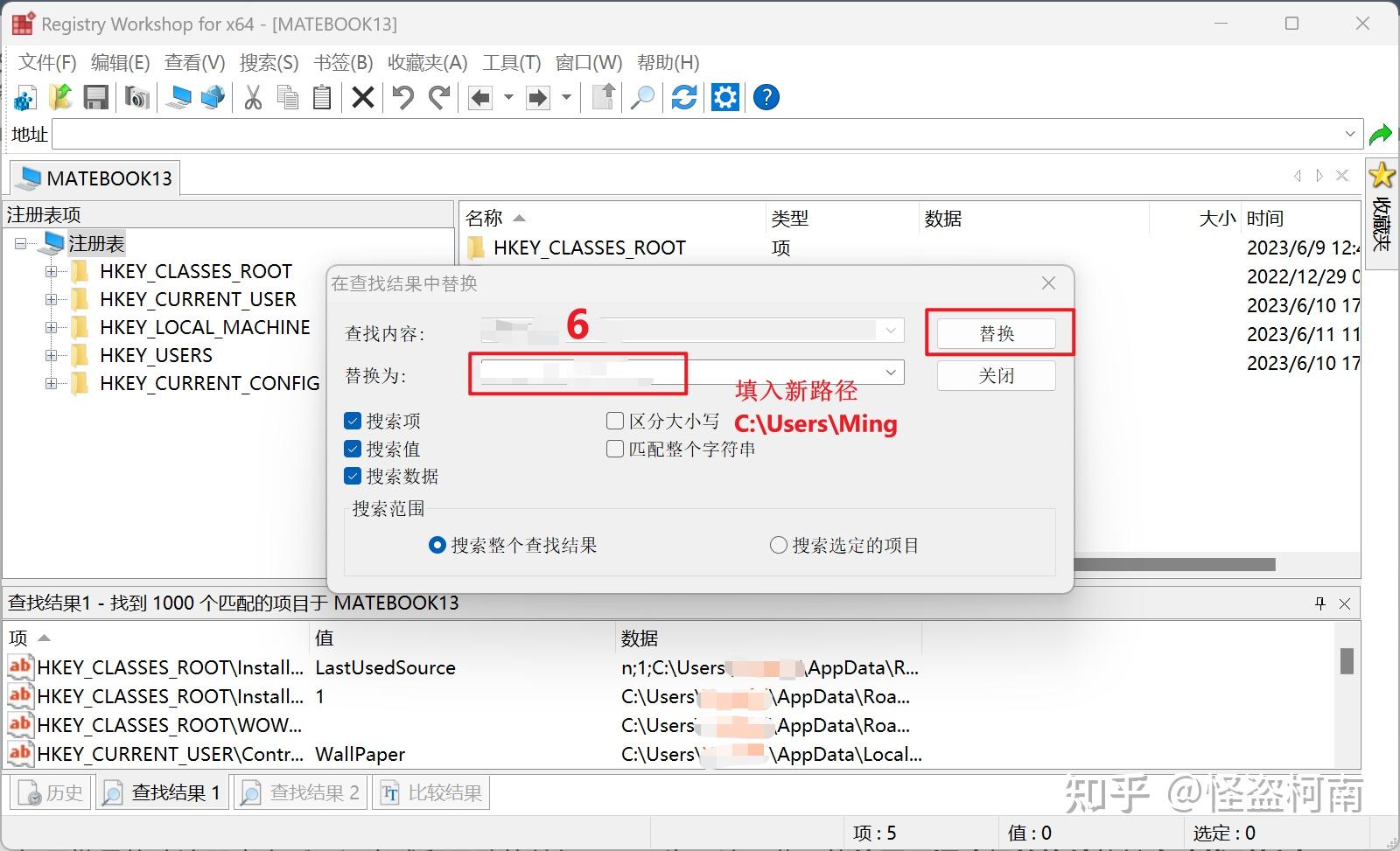The height and width of the screenshot is (851, 1400).
Task: Open the 替换为 combo box dropdown
Action: click(890, 373)
